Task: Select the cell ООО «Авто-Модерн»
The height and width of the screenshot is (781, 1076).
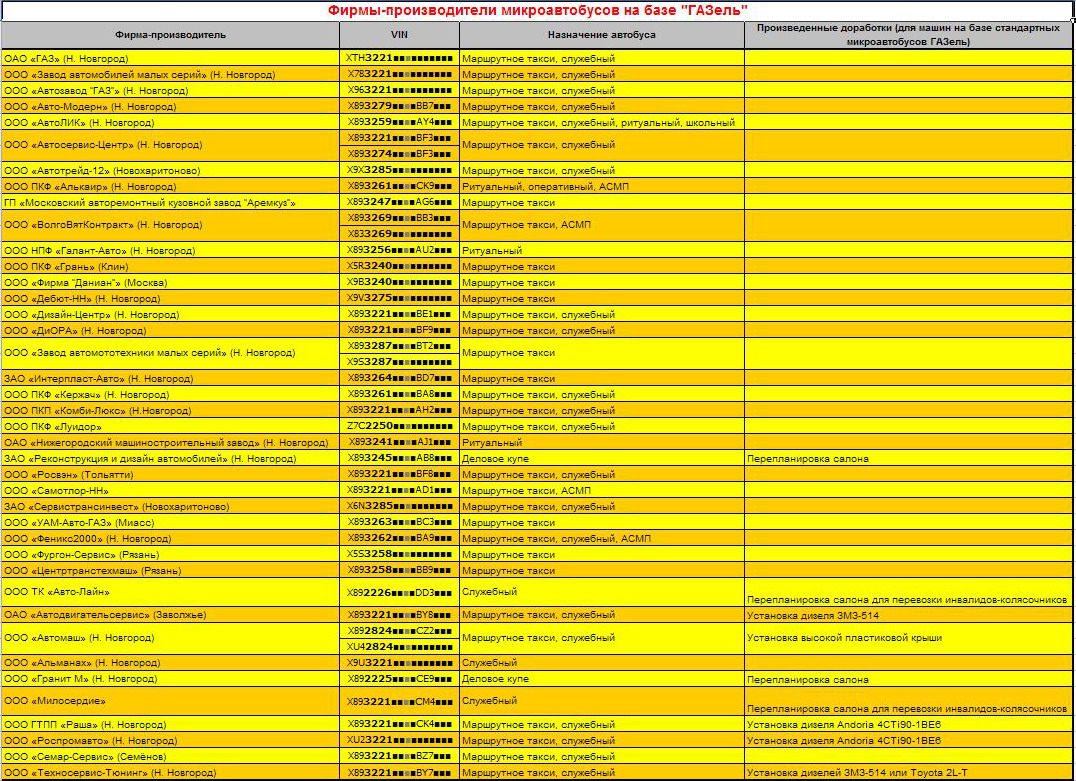Action: click(x=170, y=106)
